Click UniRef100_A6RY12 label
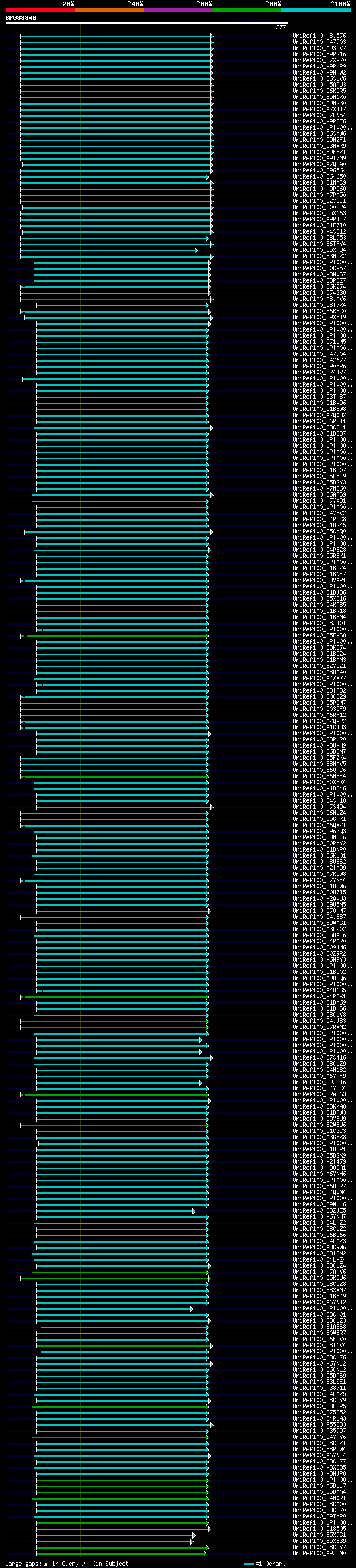The image size is (356, 1568). 319,715
